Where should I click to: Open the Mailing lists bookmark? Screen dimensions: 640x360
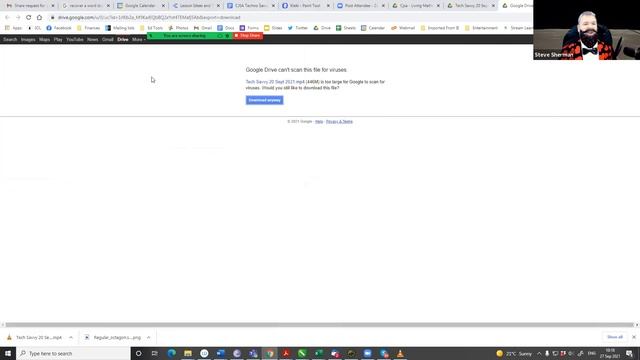pyautogui.click(x=120, y=28)
